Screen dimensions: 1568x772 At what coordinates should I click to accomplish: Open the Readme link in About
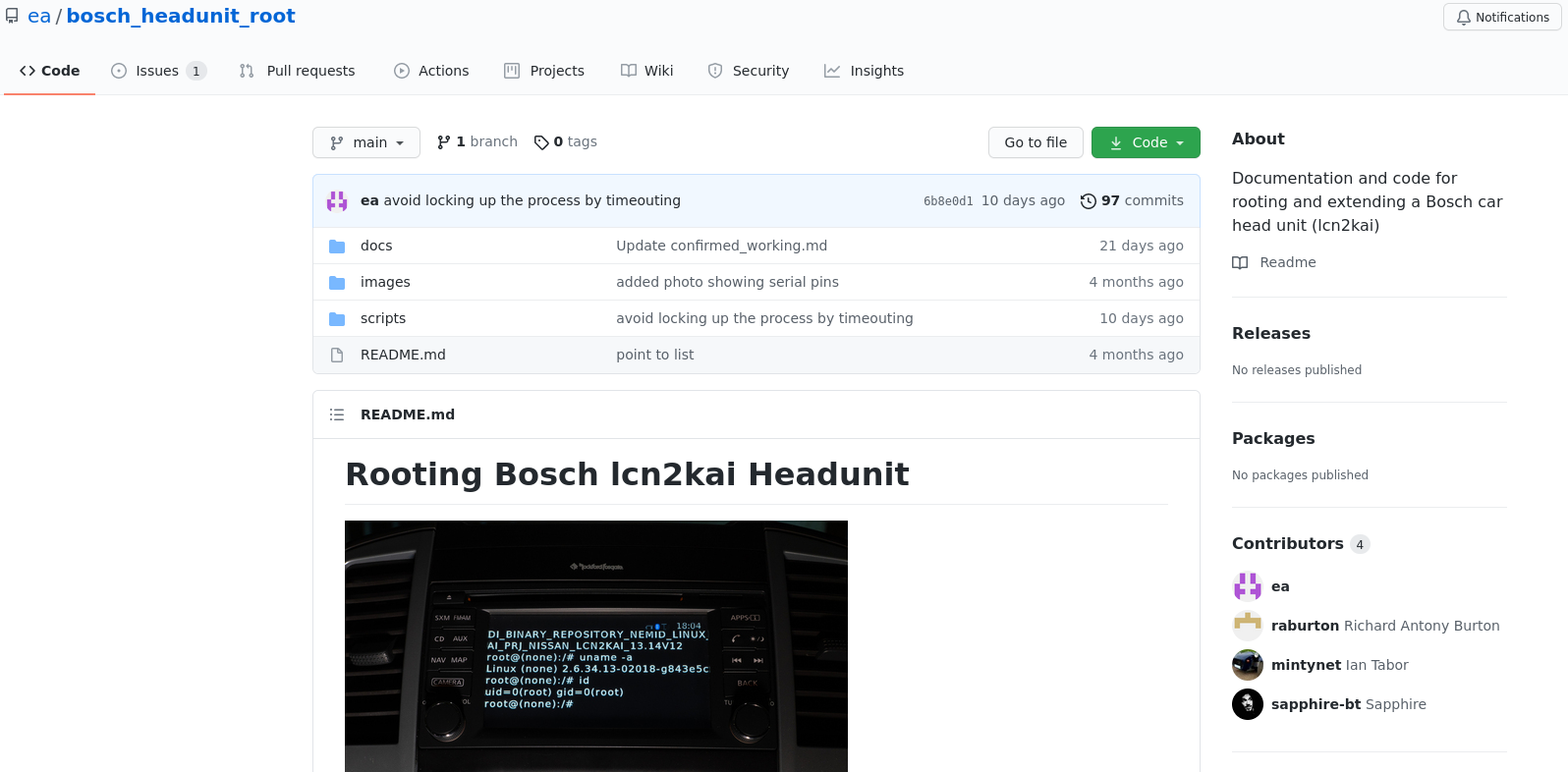(1274, 262)
